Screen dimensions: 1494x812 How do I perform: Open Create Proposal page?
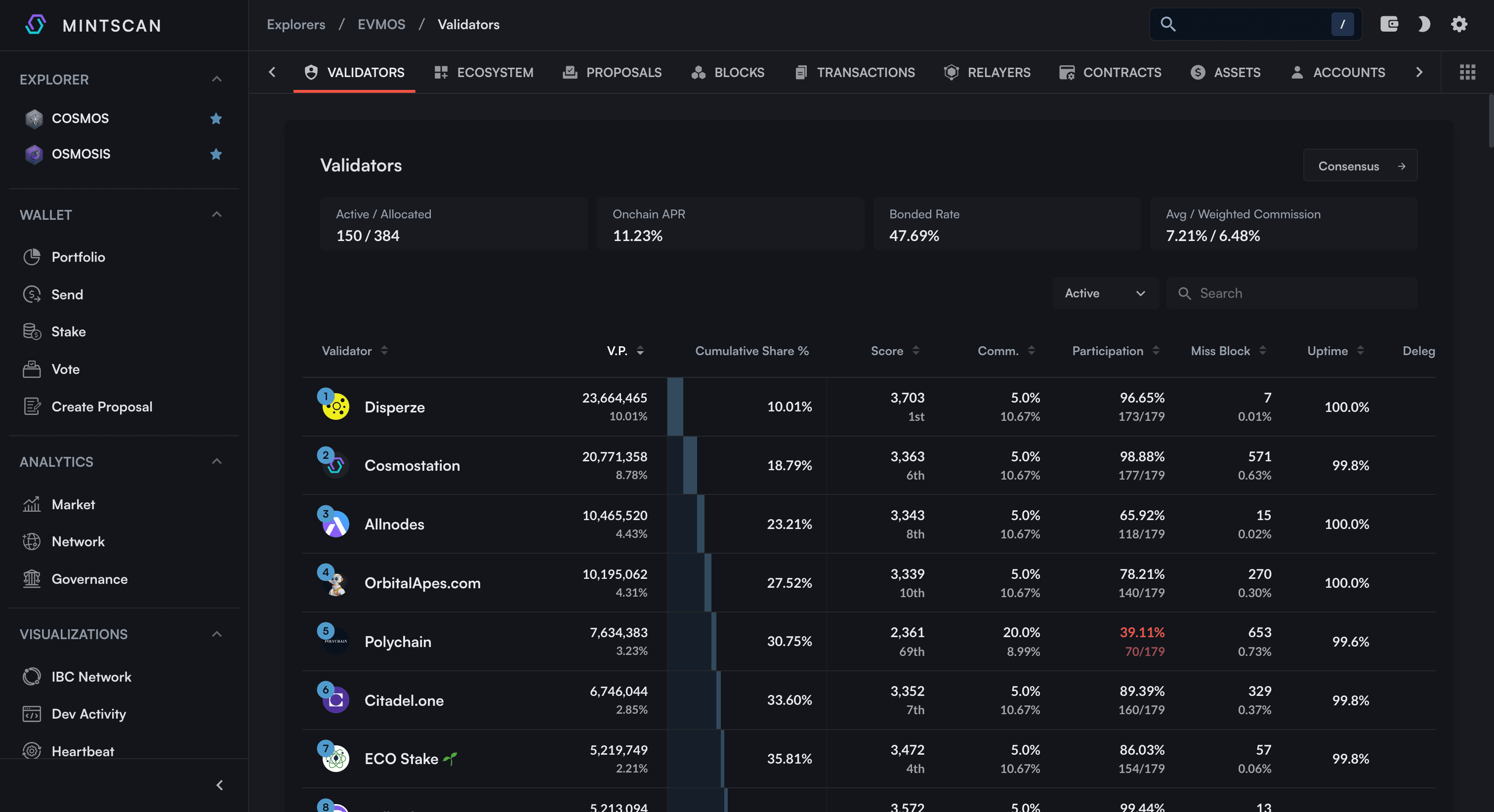pyautogui.click(x=101, y=406)
